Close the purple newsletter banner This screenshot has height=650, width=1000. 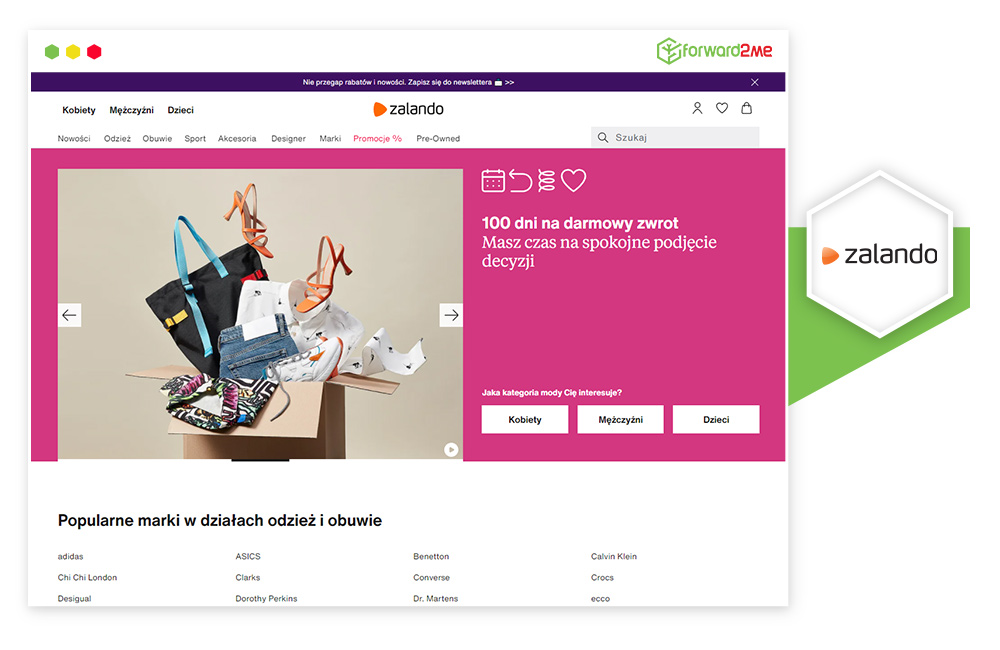click(754, 82)
